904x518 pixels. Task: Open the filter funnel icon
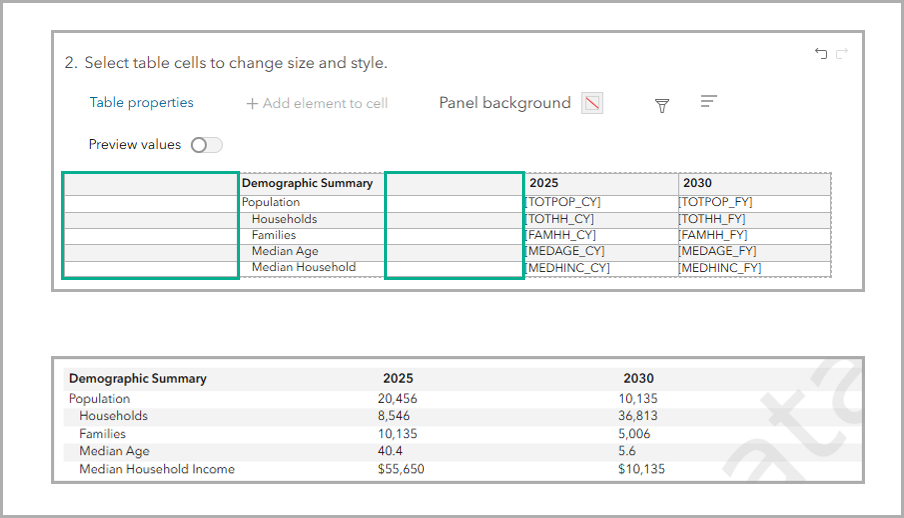coord(662,105)
